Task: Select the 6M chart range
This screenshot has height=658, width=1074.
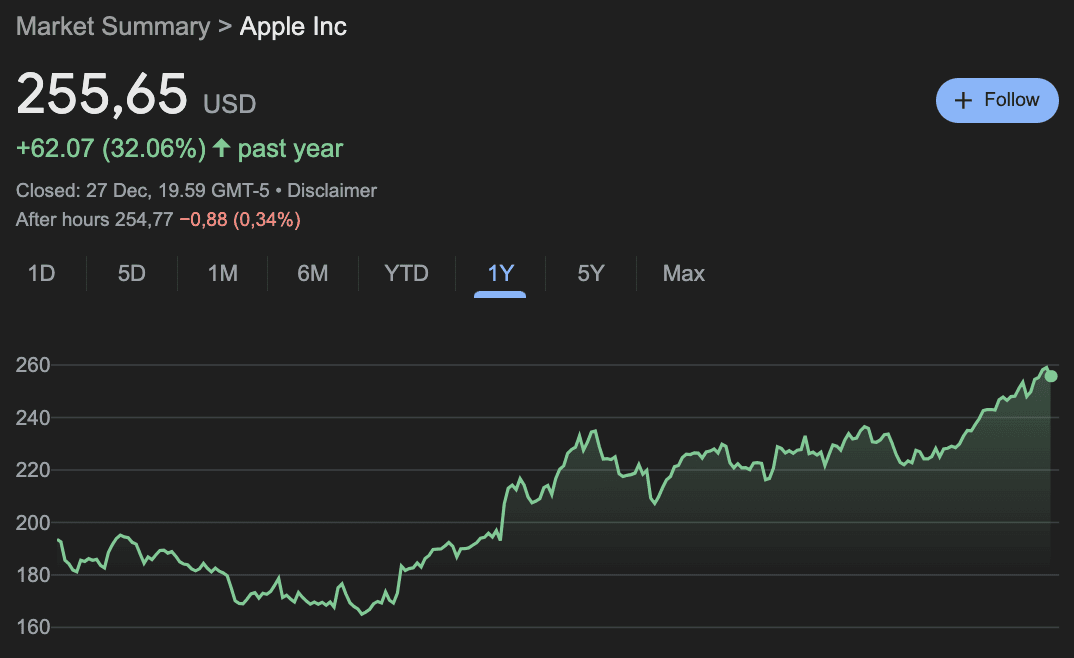Action: pyautogui.click(x=313, y=273)
